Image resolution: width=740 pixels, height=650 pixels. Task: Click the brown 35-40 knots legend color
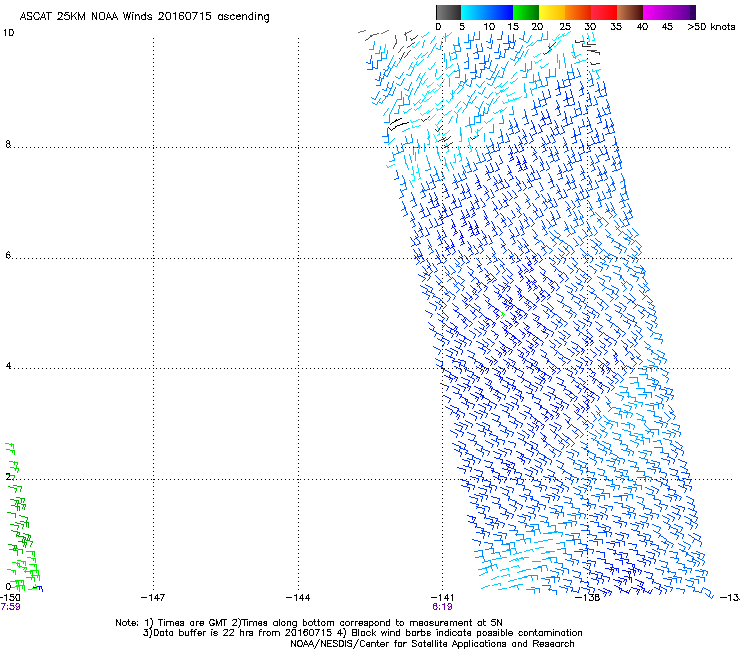tap(630, 12)
